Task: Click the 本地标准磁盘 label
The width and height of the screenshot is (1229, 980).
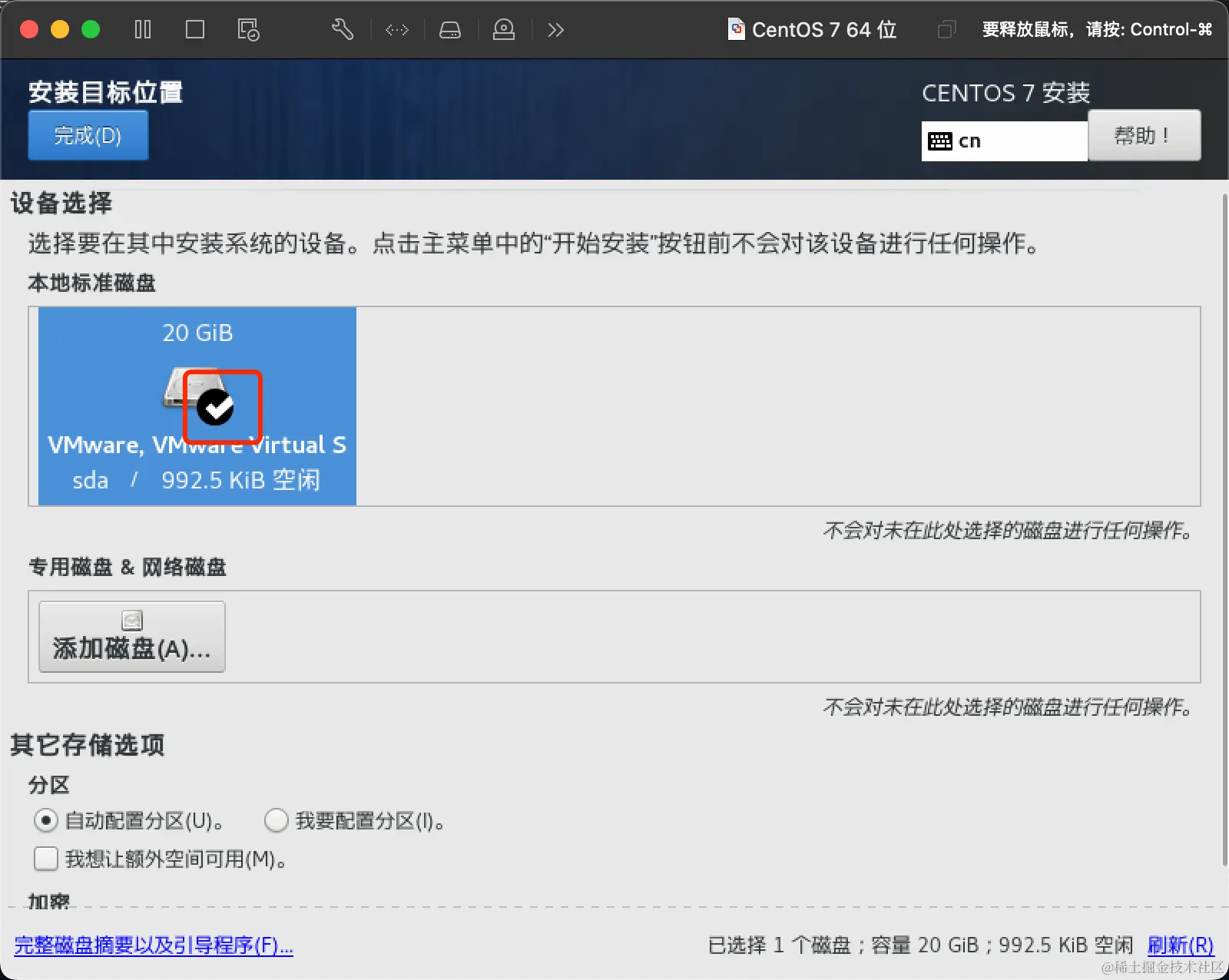Action: tap(92, 283)
